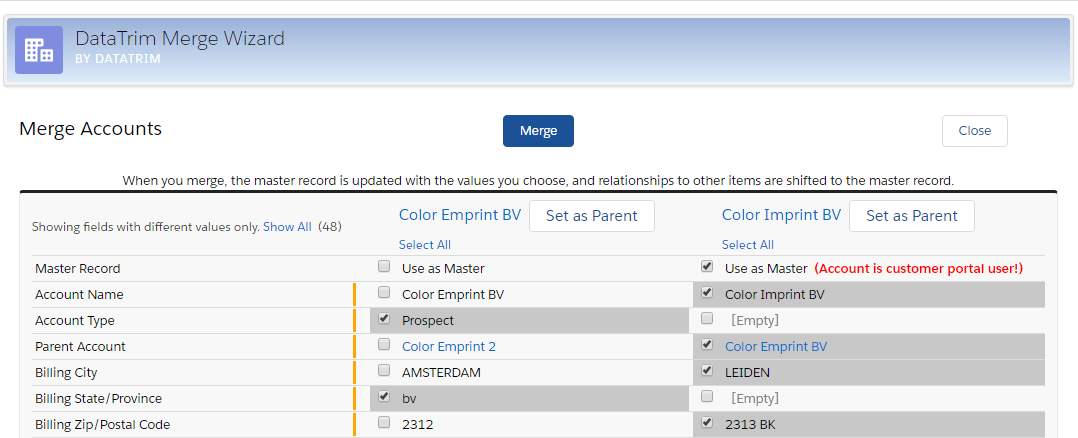Click the DataTrim building grid icon

(39, 50)
